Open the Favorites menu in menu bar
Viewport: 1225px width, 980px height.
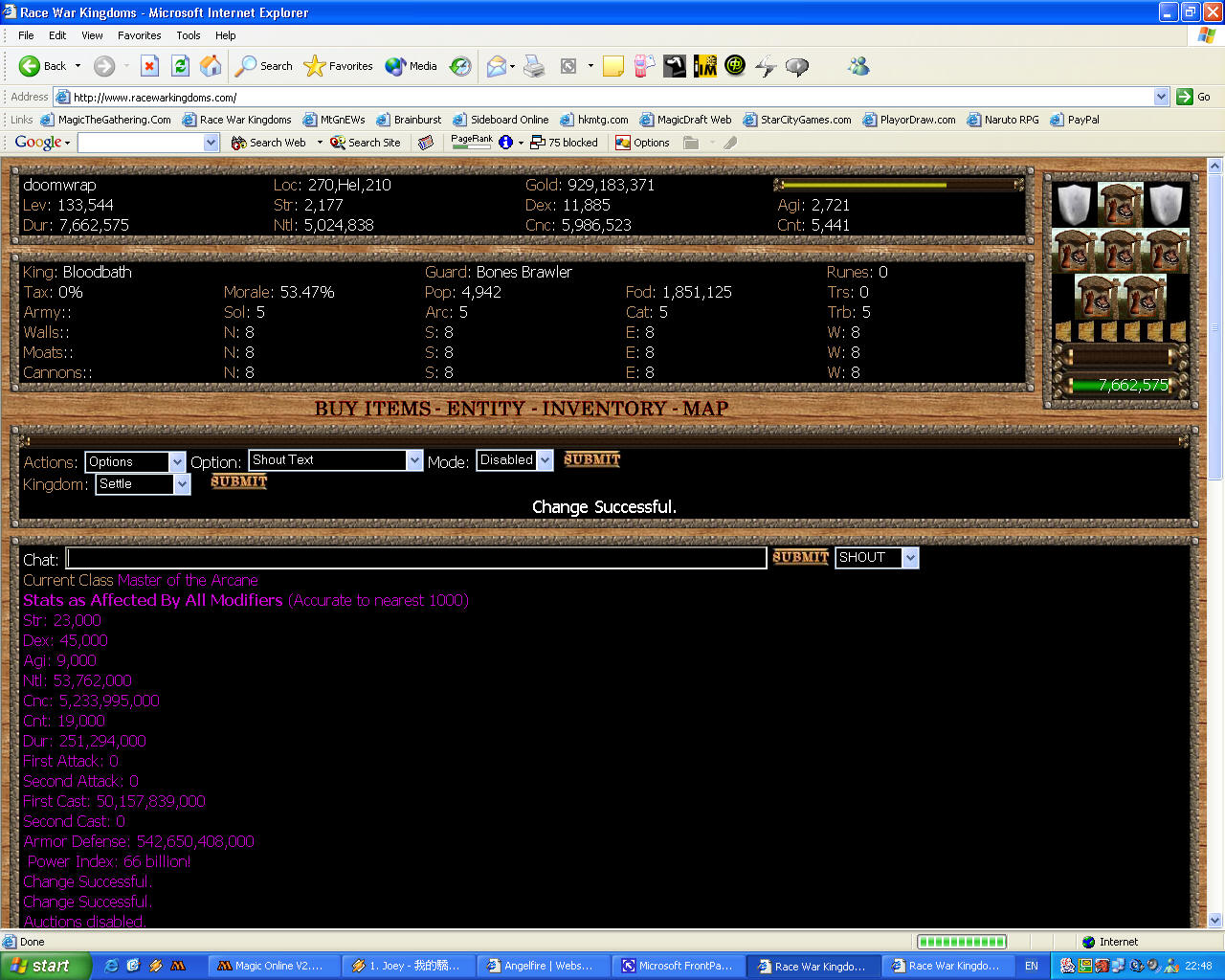(x=139, y=35)
